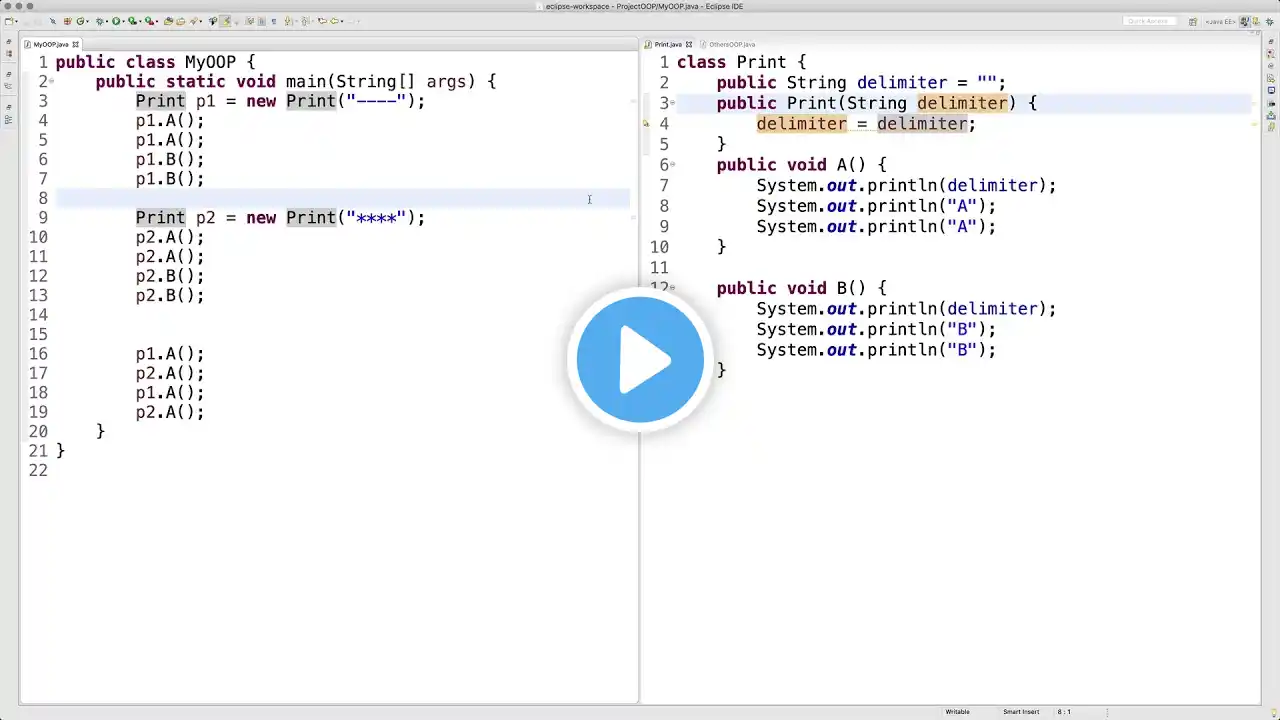This screenshot has height=720, width=1280.
Task: Click the New Java Class icon
Action: pyautogui.click(x=80, y=21)
